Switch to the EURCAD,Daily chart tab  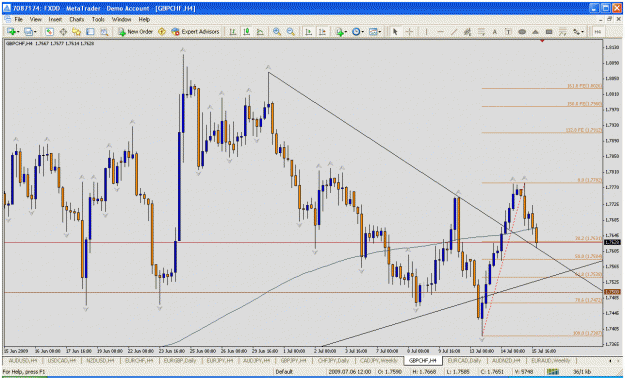coord(464,360)
